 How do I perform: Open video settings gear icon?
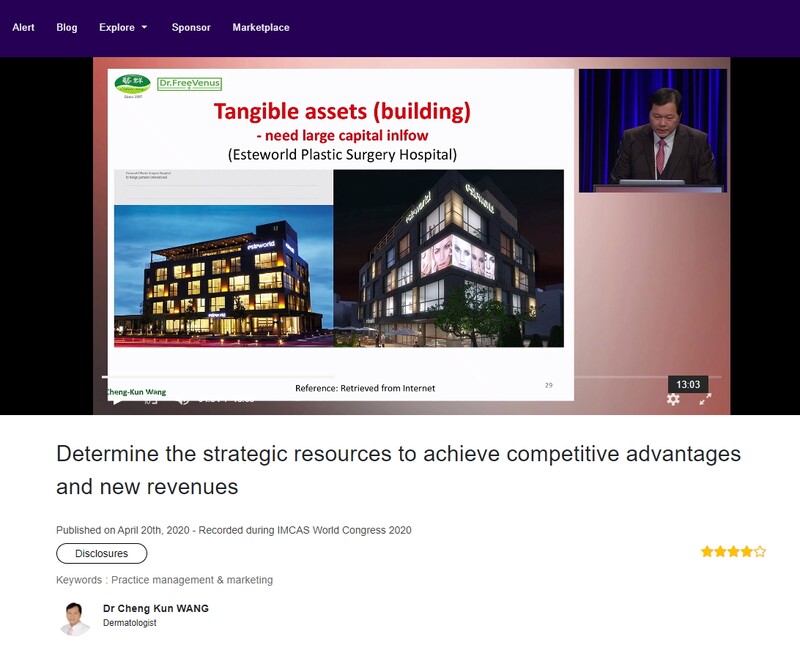673,399
